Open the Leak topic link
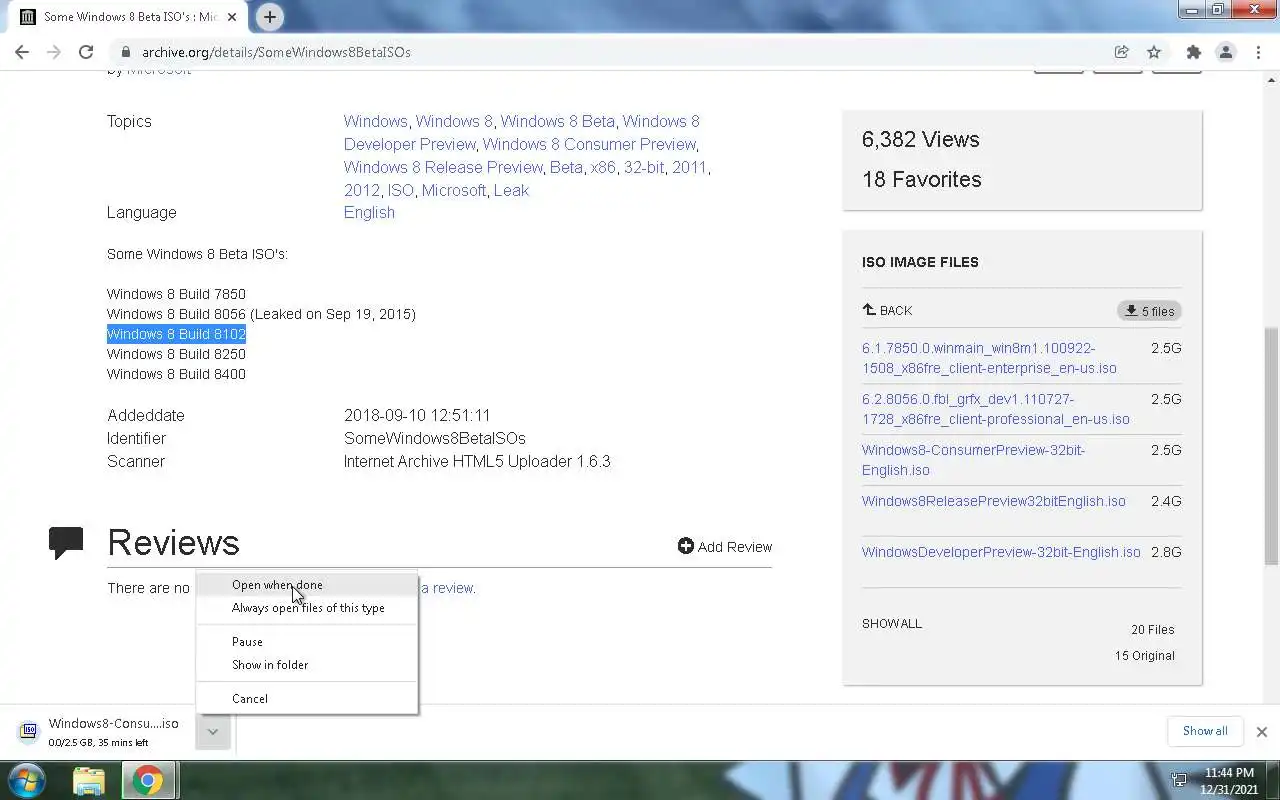 coord(511,190)
